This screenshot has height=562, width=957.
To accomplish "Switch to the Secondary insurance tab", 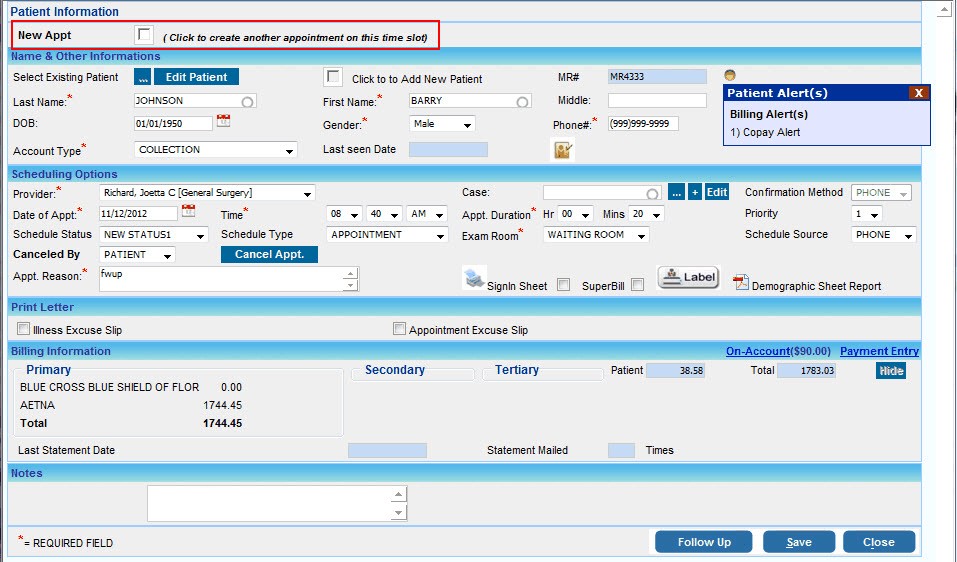I will pyautogui.click(x=394, y=371).
